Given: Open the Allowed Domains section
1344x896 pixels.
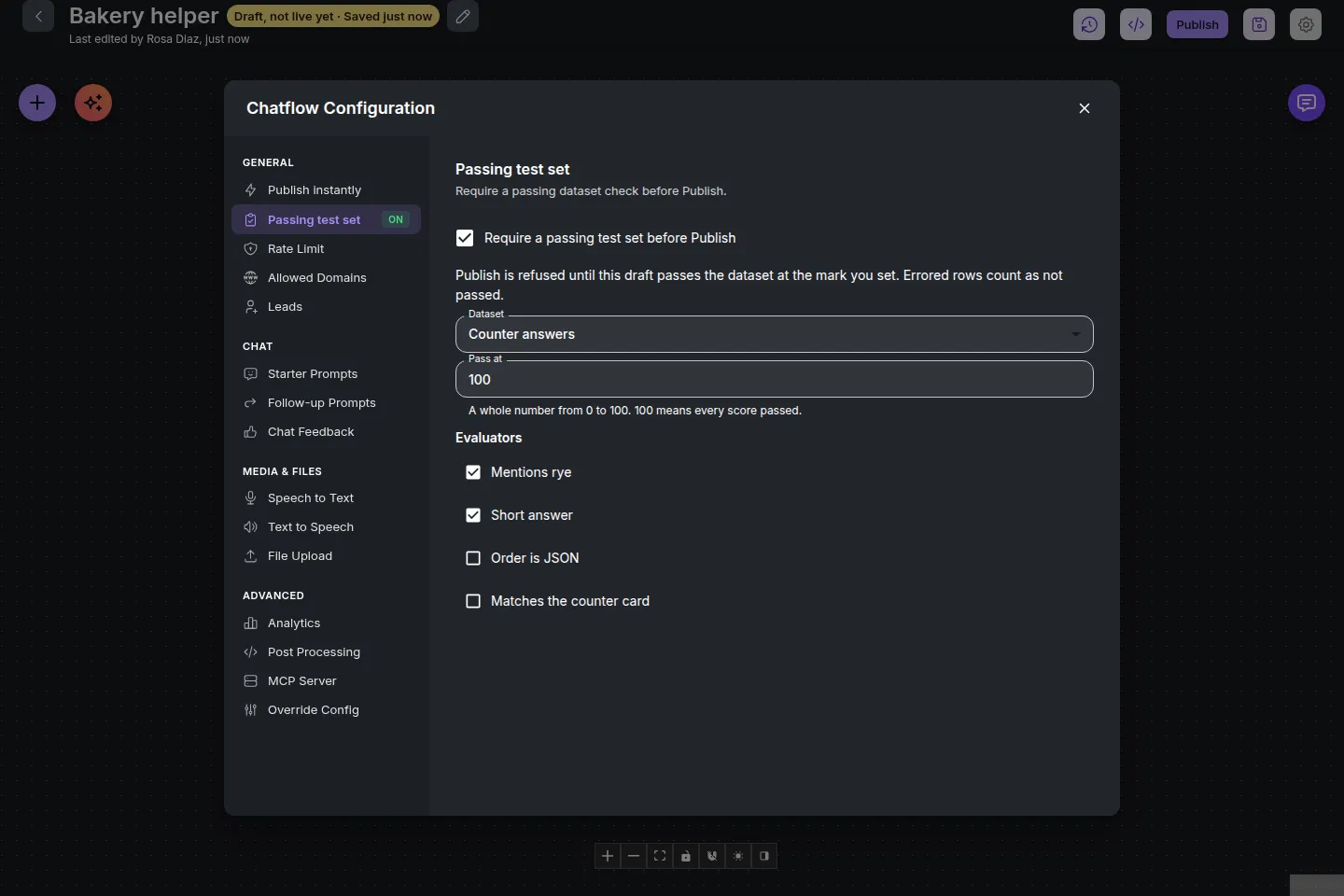Looking at the screenshot, I should 326,278.
